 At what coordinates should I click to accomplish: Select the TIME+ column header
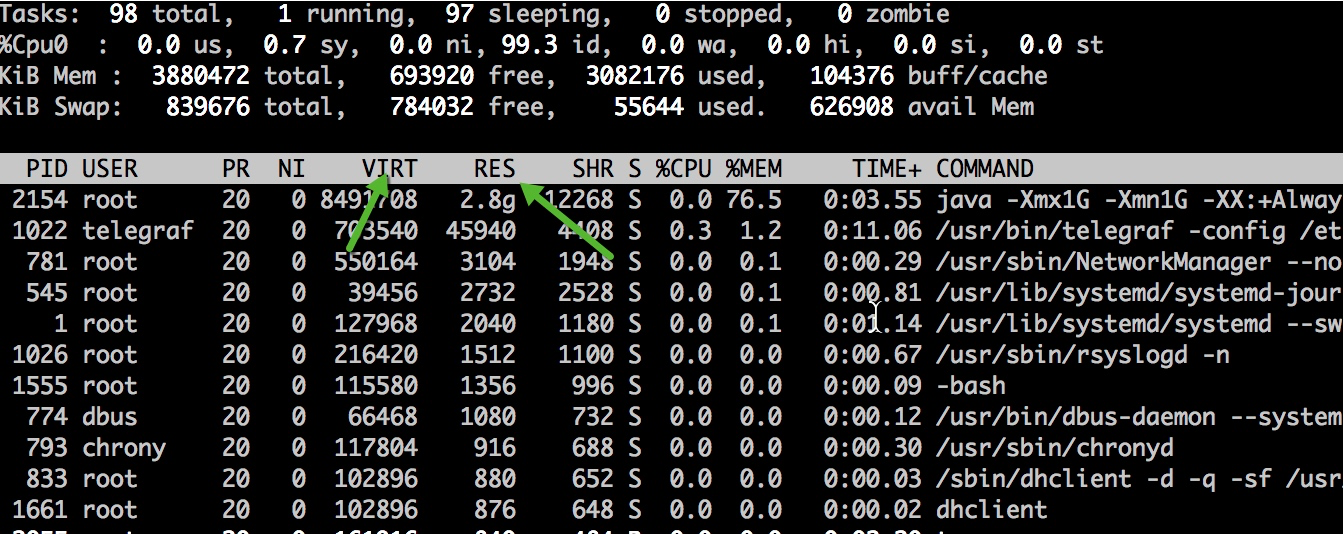coord(887,168)
